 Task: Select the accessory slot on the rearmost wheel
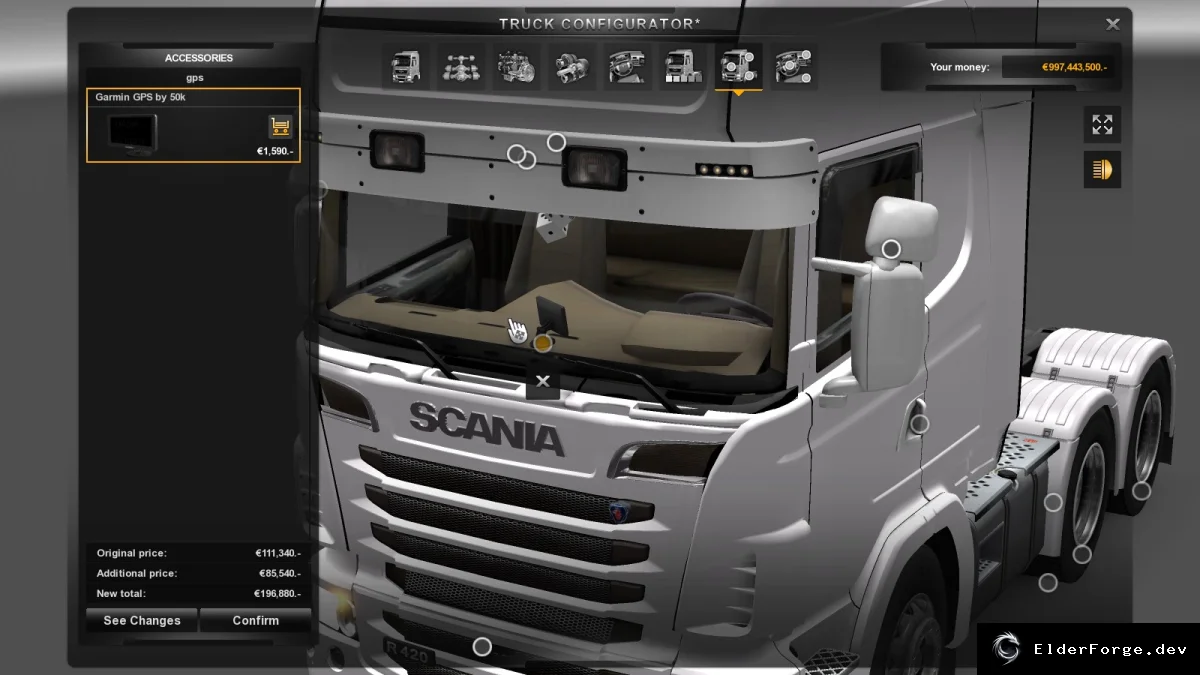(1141, 491)
